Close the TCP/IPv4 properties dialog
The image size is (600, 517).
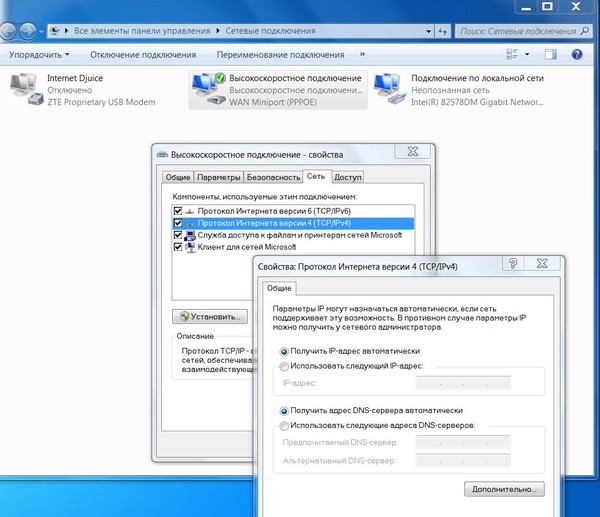click(x=542, y=263)
